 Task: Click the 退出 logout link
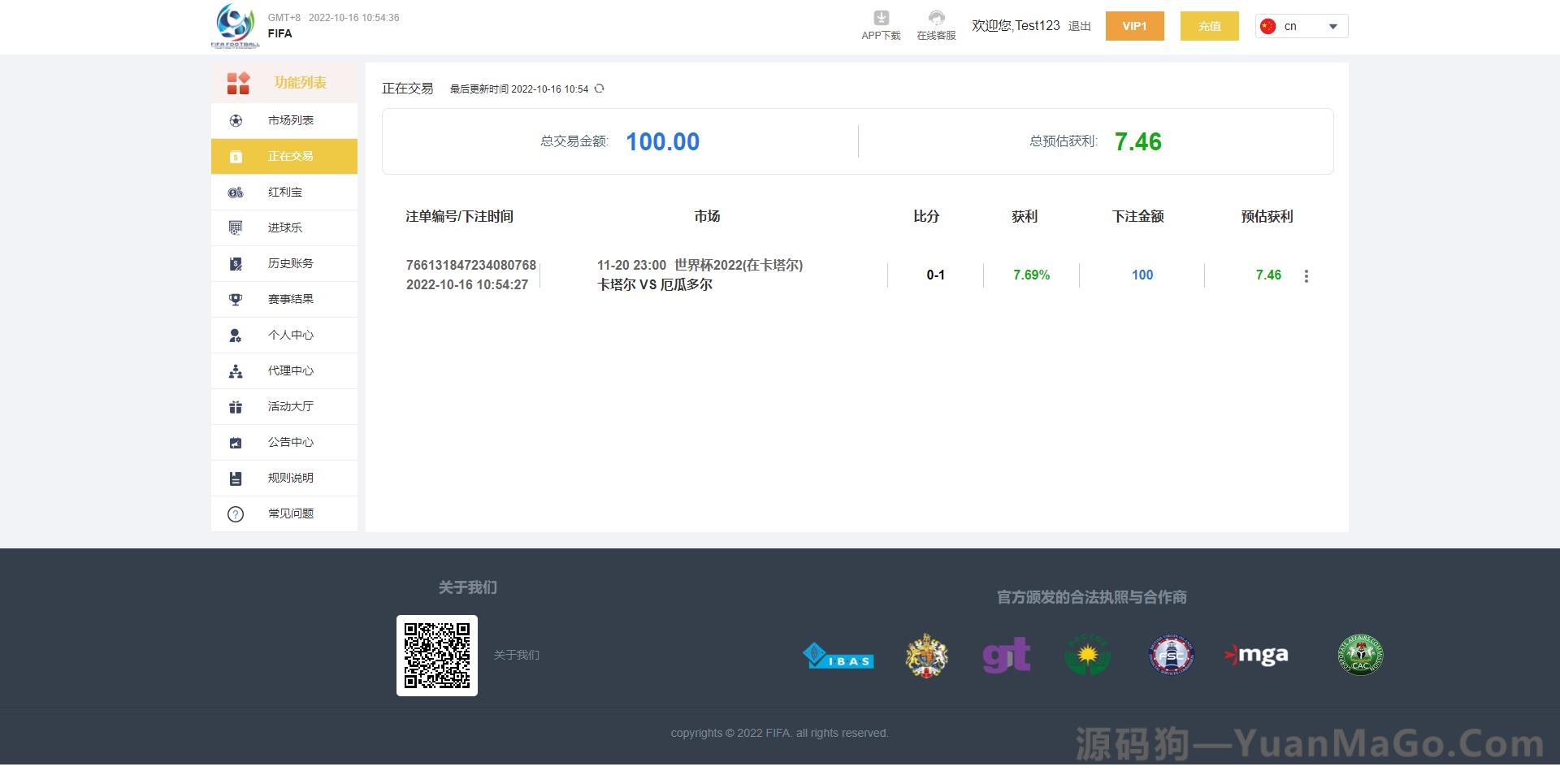1078,26
